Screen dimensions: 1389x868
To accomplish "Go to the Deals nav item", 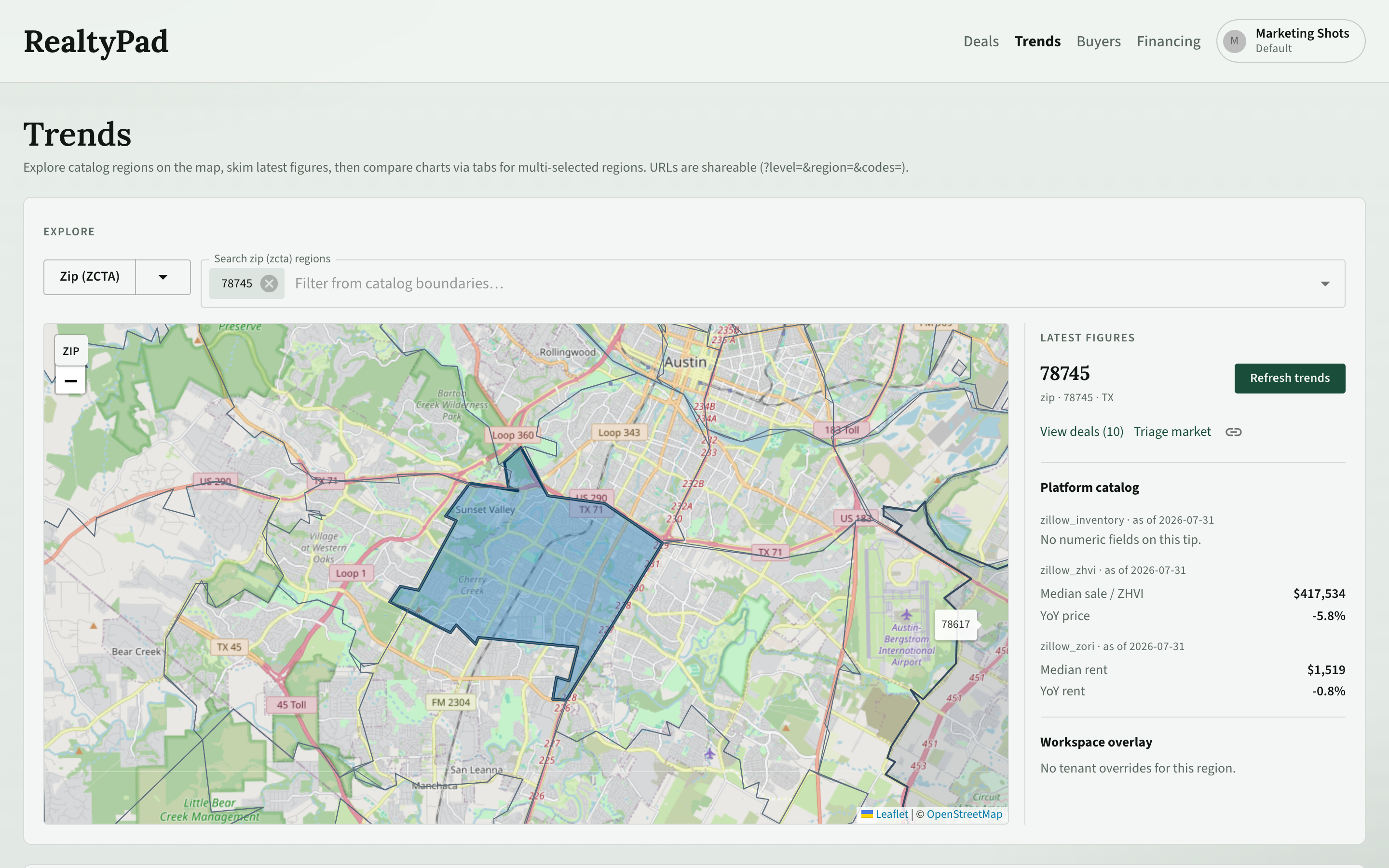I will tap(981, 41).
